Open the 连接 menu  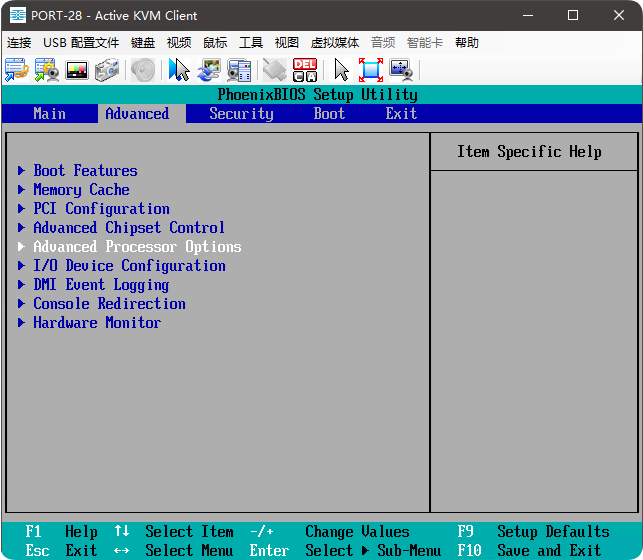[19, 43]
